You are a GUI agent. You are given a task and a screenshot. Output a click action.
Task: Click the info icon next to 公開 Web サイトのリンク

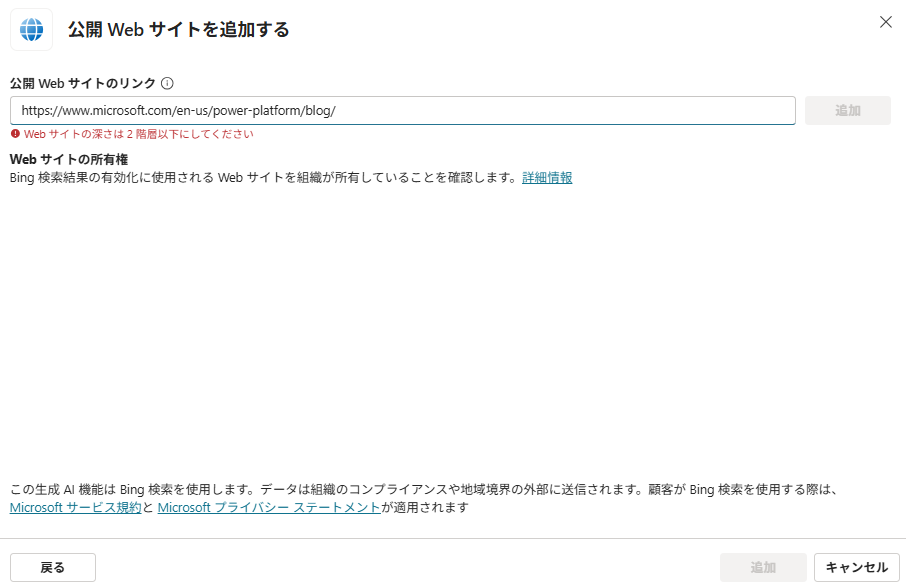click(167, 83)
